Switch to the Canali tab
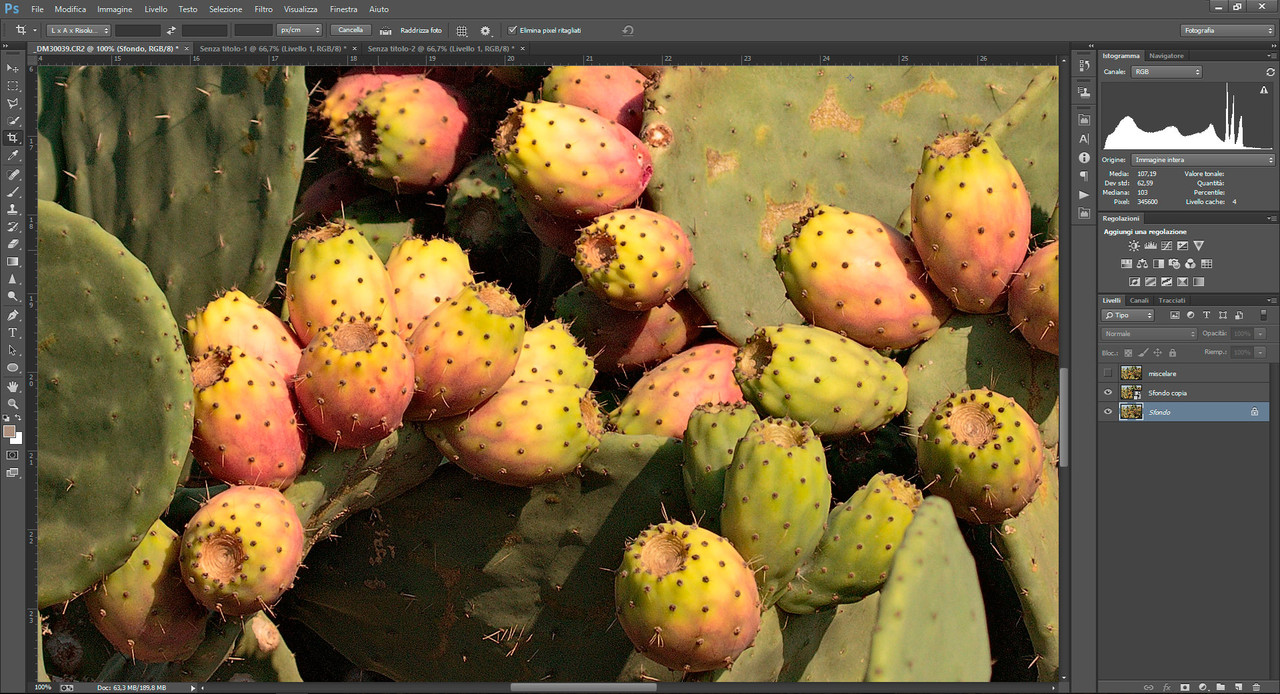This screenshot has height=694, width=1280. [1139, 300]
